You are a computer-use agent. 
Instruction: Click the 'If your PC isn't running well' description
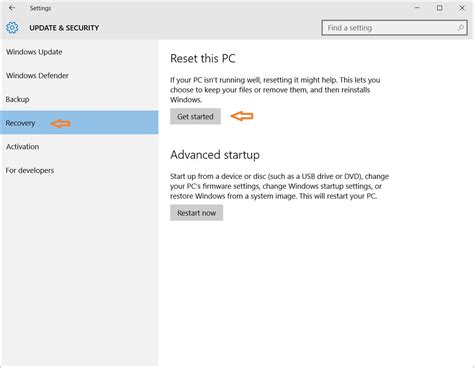[x=275, y=90]
